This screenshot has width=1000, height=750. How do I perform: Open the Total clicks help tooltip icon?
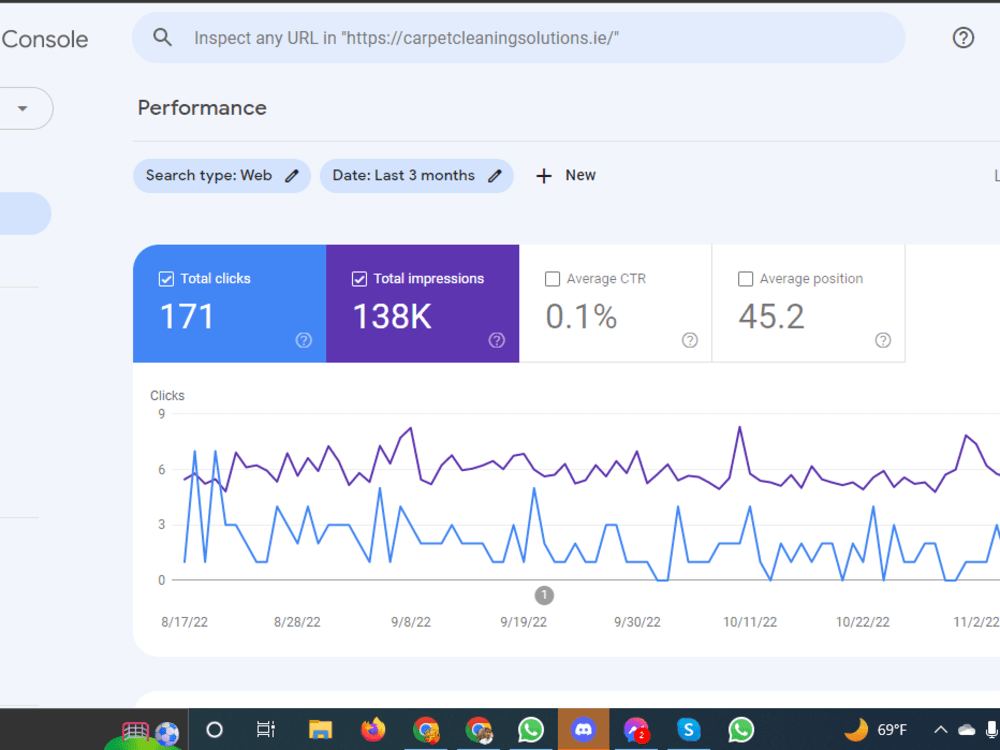tap(304, 340)
